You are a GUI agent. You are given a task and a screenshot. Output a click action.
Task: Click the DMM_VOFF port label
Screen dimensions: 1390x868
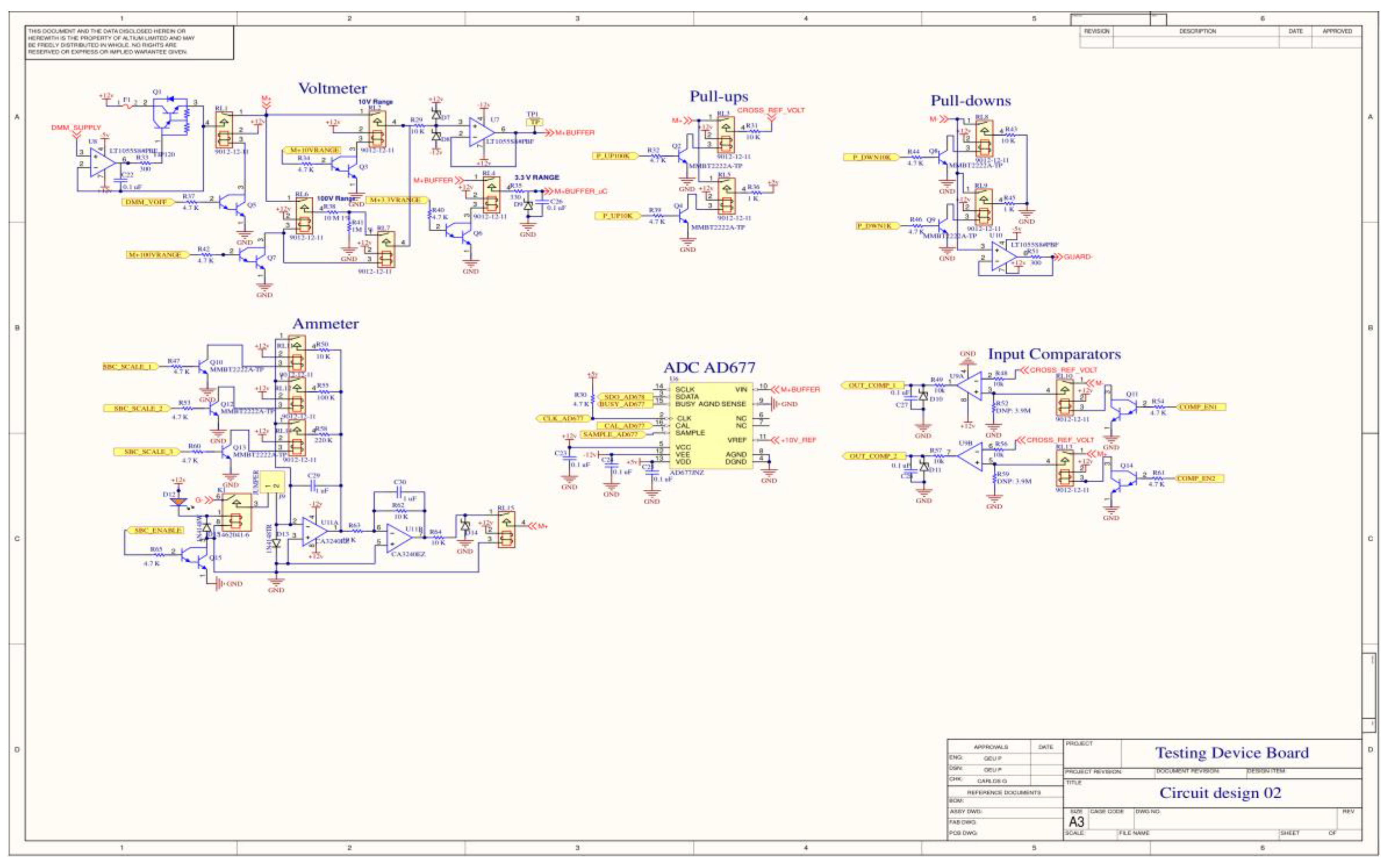click(x=146, y=202)
